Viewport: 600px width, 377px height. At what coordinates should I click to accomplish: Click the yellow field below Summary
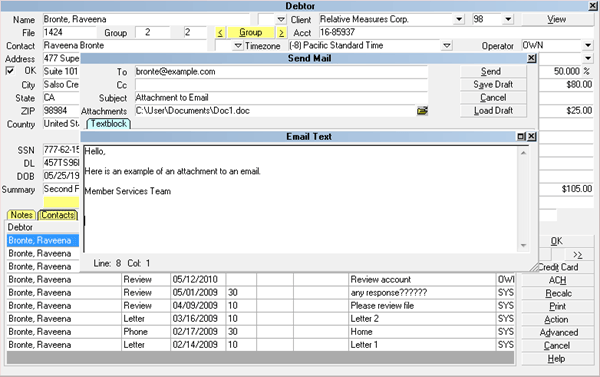61,202
